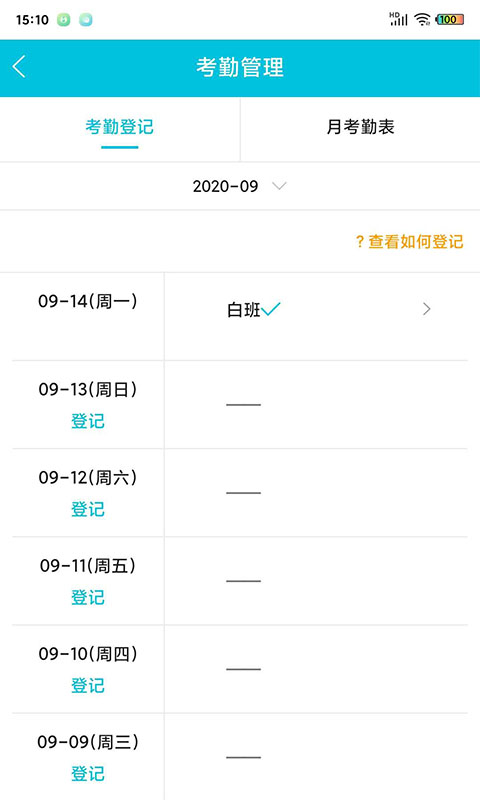
Task: Open the 查看如何登记 help link
Action: (410, 241)
